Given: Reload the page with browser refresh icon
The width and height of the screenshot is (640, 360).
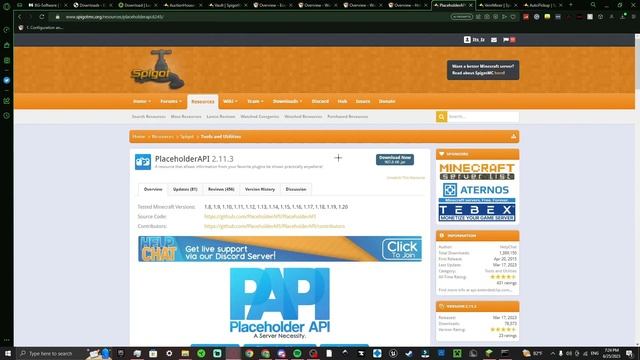Looking at the screenshot, I should 42,17.
